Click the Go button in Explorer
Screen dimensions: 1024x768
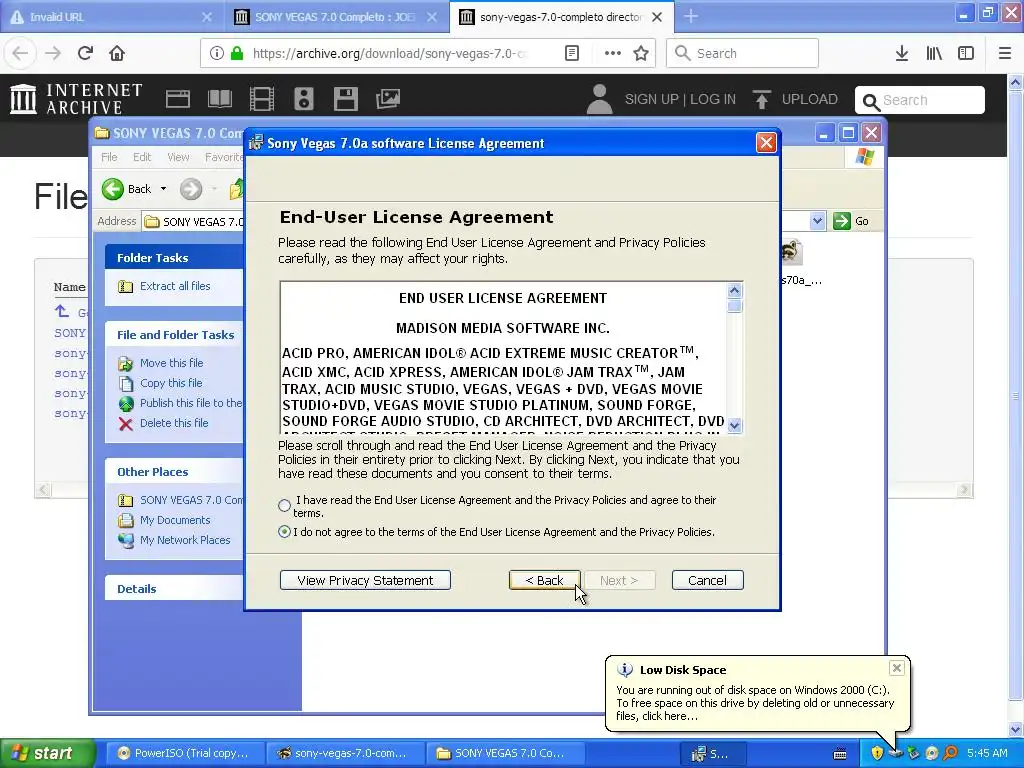click(x=851, y=221)
